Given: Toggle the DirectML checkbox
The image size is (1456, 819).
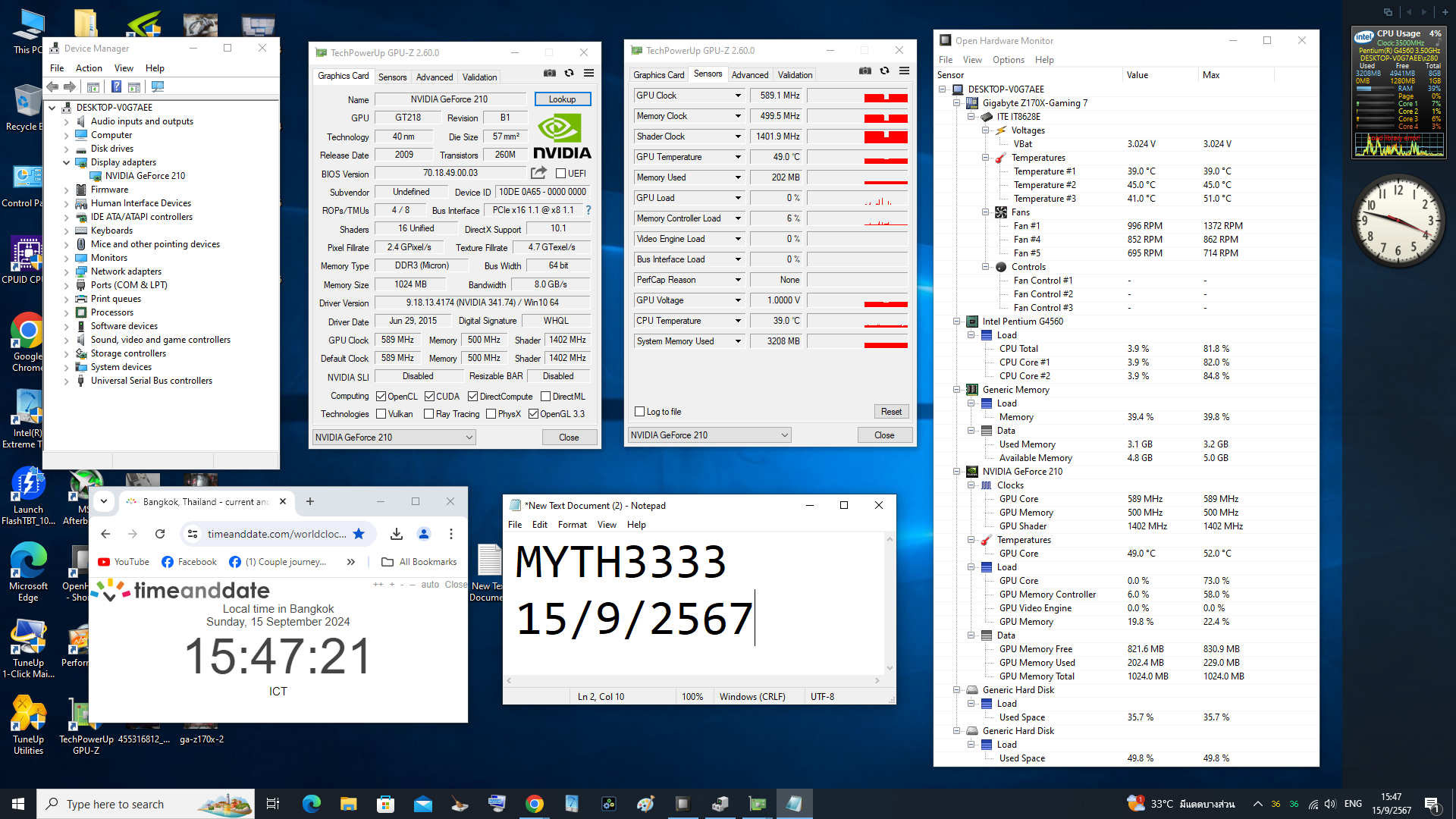Looking at the screenshot, I should coord(546,397).
